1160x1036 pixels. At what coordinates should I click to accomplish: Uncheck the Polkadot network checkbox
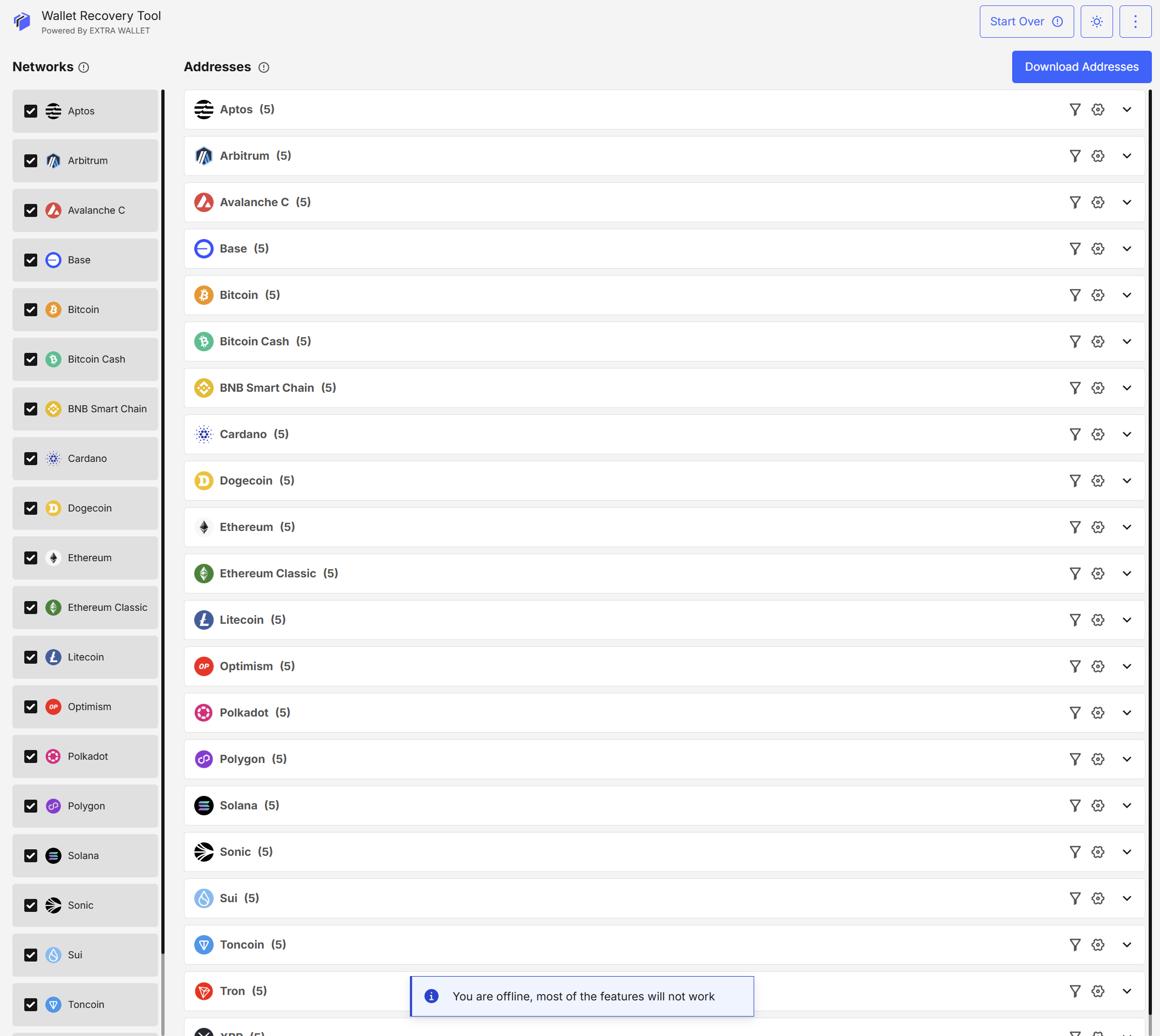coord(31,756)
